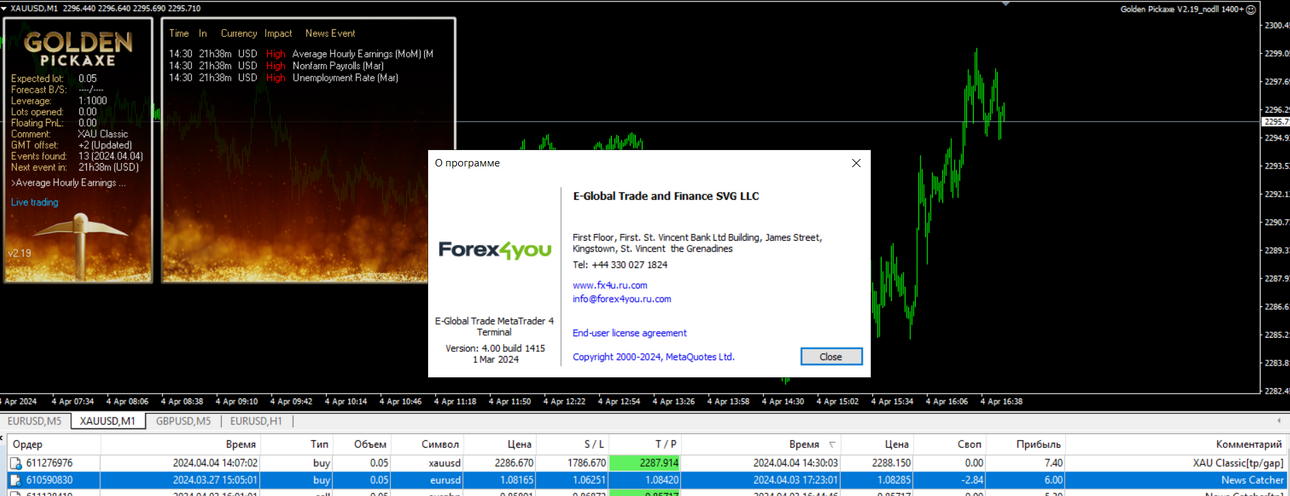Viewport: 1290px width, 496px height.
Task: Click the current price label 2295.7 on axis
Action: pos(1276,122)
